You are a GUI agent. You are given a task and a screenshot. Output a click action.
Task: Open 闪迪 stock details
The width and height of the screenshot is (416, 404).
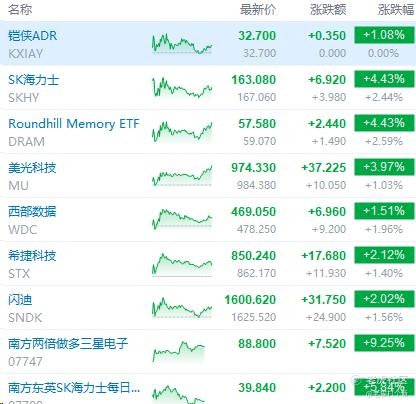pos(20,300)
